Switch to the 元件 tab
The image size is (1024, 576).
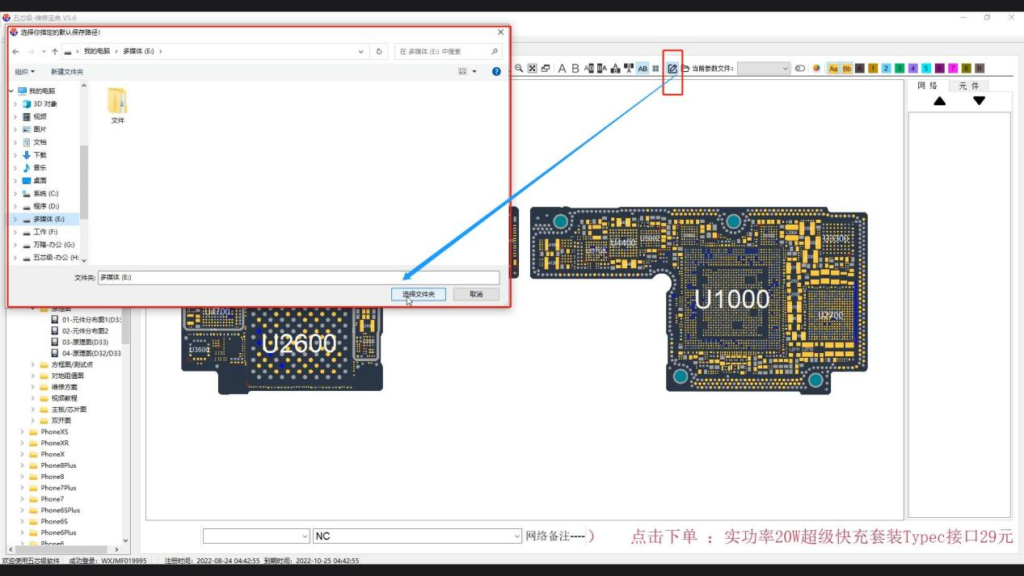(968, 86)
